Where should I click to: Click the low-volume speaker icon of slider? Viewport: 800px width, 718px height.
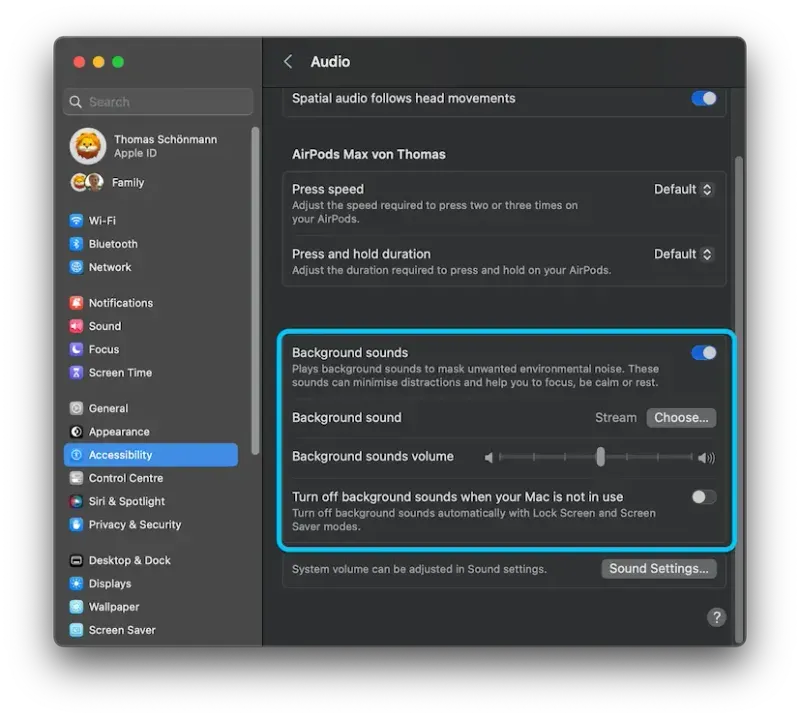pos(489,457)
